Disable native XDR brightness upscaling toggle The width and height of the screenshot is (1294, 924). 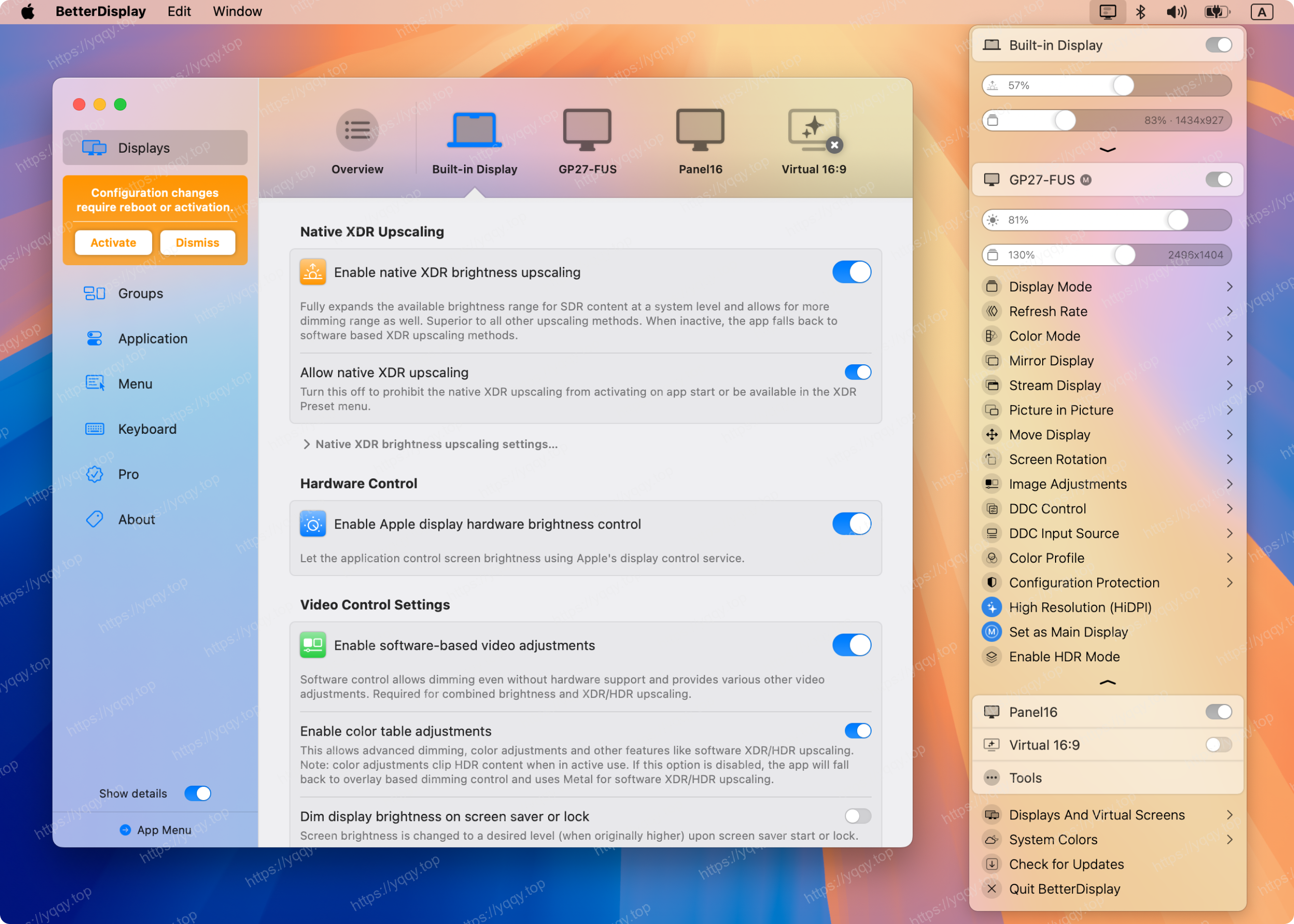[851, 273]
